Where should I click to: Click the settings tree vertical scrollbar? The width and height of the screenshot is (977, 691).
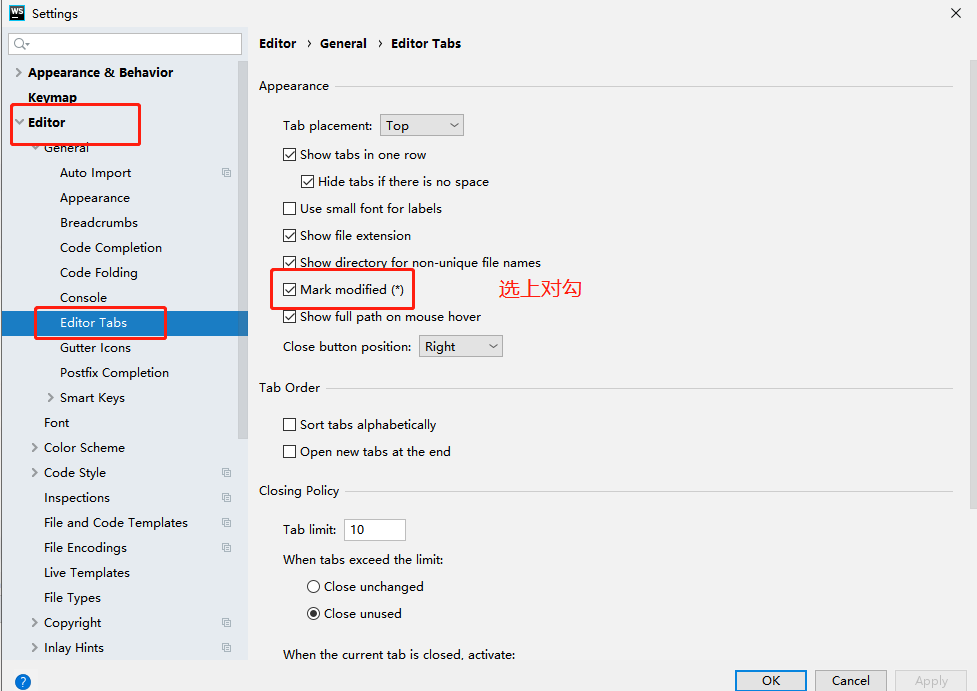tap(242, 249)
